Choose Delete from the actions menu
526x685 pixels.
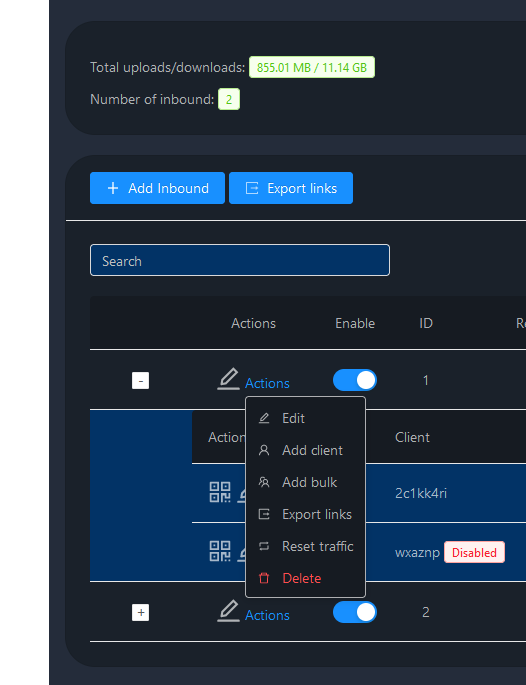pos(305,578)
